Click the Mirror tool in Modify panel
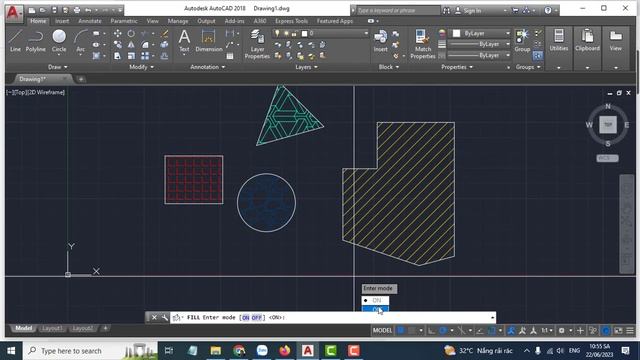This screenshot has height=360, width=640. (x=131, y=44)
